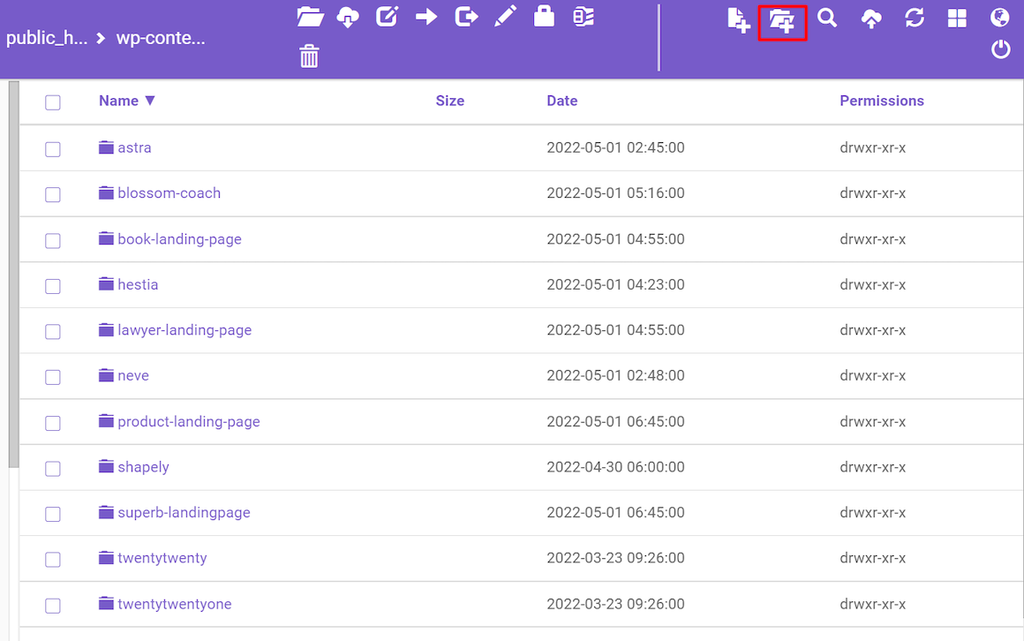This screenshot has height=641, width=1024.
Task: Open the Permissions lock icon
Action: (x=543, y=17)
